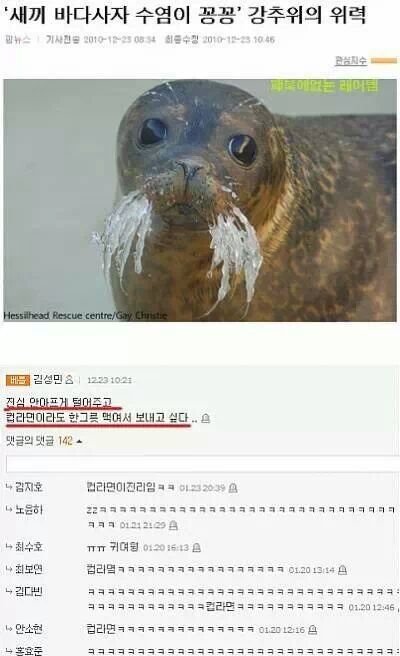This screenshot has height=656, width=400.
Task: Click the user profile icon beside 김성민
Action: click(x=69, y=380)
